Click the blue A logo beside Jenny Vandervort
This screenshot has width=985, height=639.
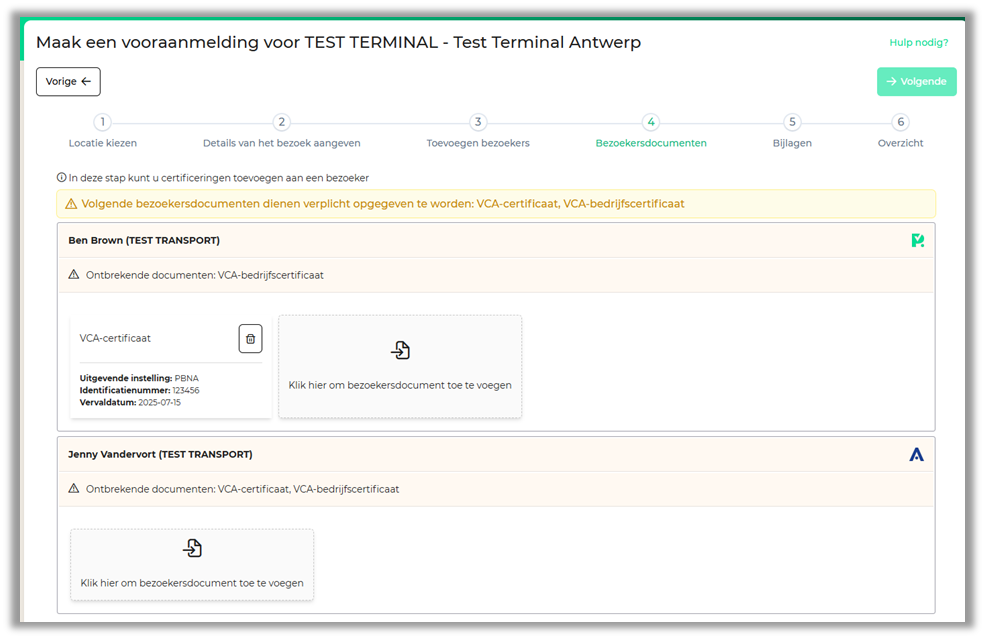coord(916,454)
